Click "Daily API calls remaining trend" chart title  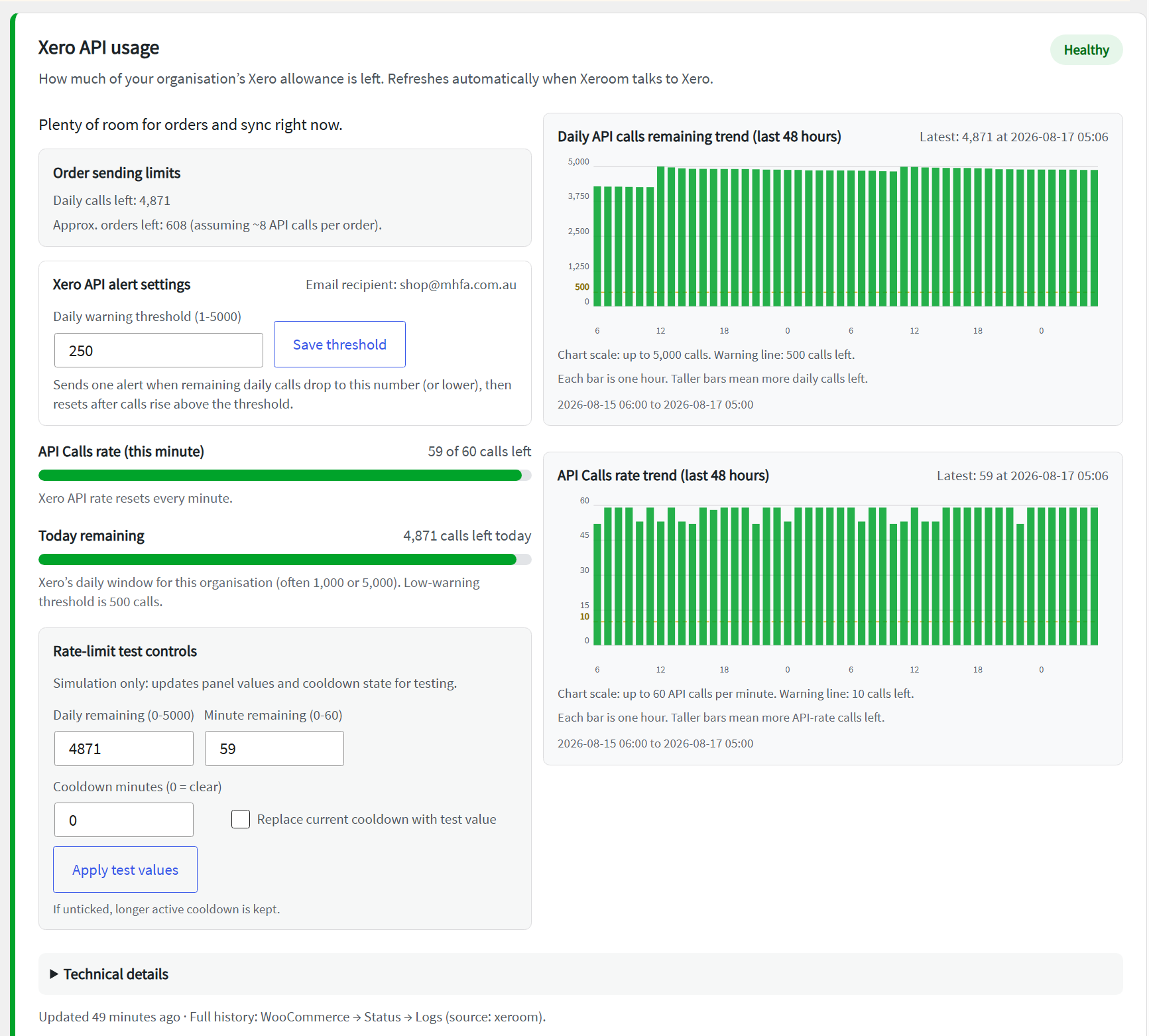pyautogui.click(x=699, y=137)
